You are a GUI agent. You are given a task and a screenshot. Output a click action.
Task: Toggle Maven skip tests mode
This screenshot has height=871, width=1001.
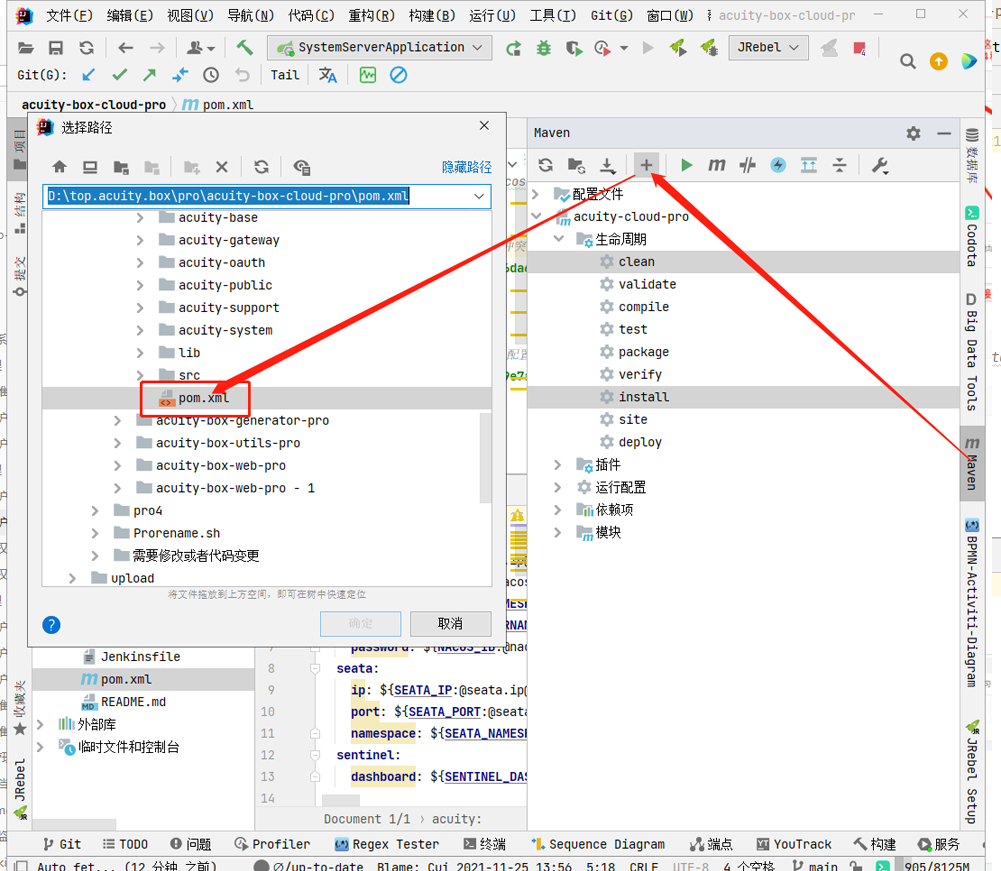point(778,165)
